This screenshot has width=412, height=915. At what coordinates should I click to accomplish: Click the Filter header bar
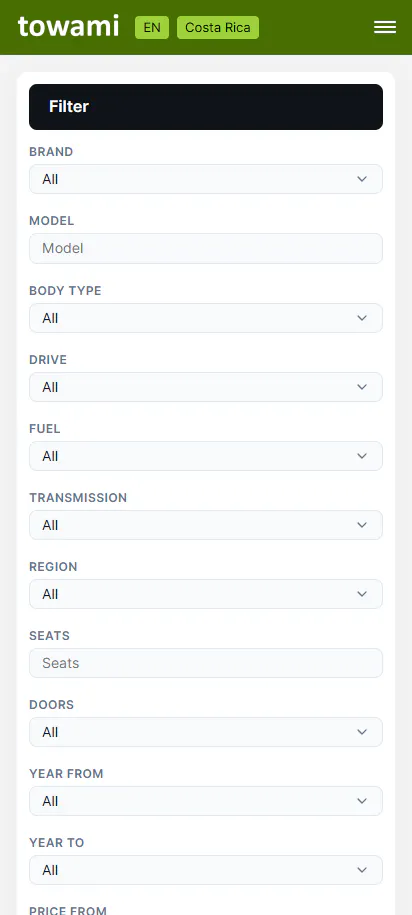(206, 107)
